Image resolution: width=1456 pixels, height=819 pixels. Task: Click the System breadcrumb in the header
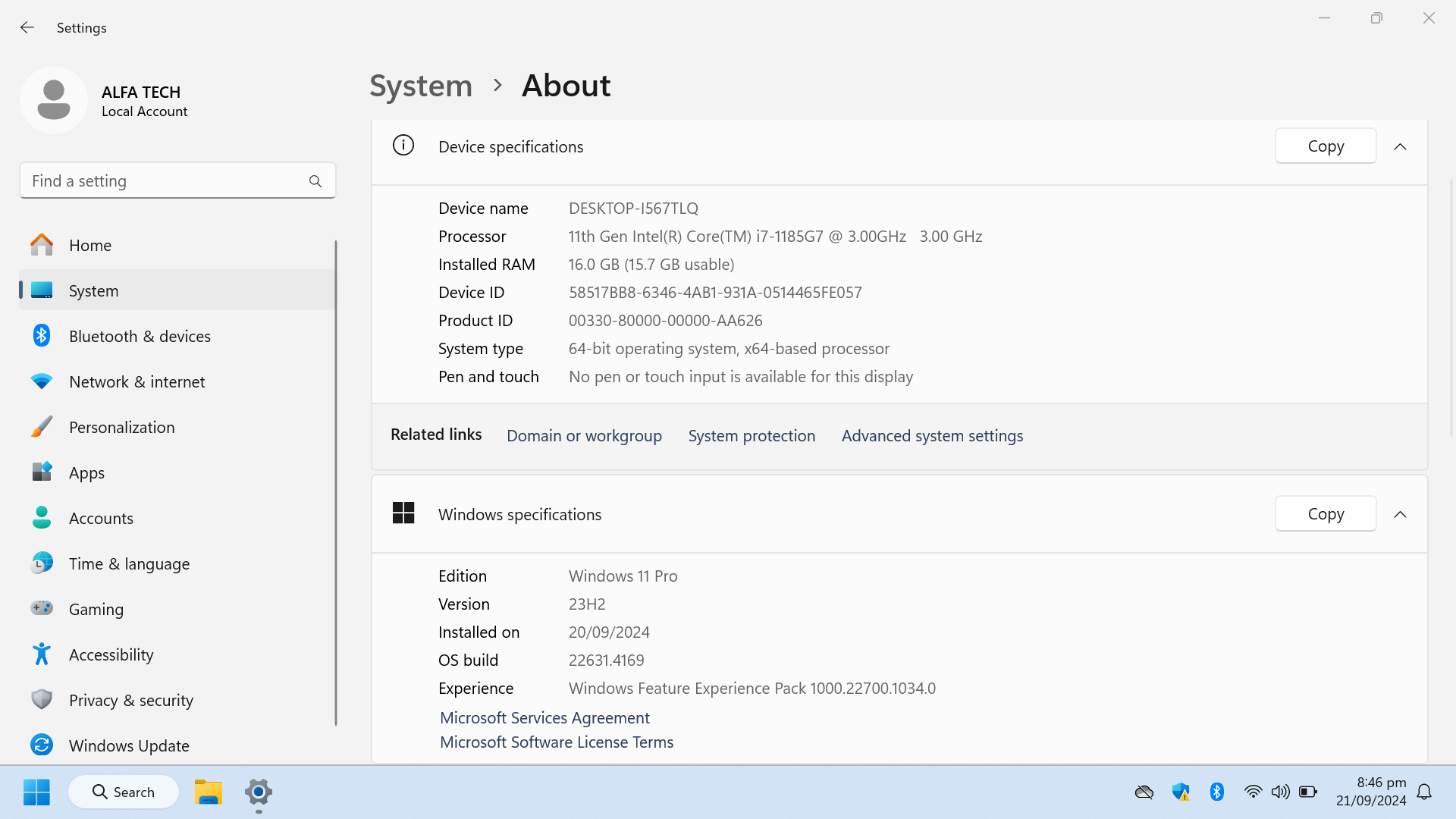coord(421,86)
